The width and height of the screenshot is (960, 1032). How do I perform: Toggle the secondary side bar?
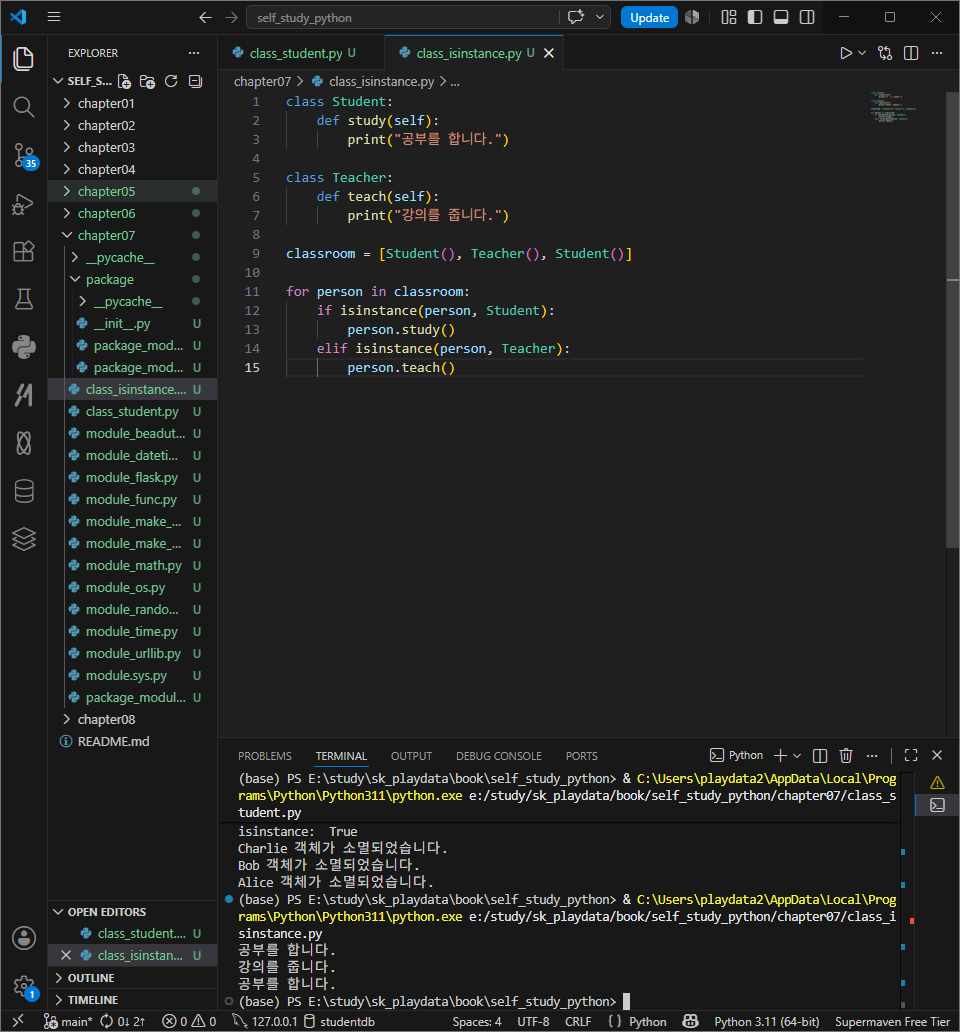tap(807, 17)
